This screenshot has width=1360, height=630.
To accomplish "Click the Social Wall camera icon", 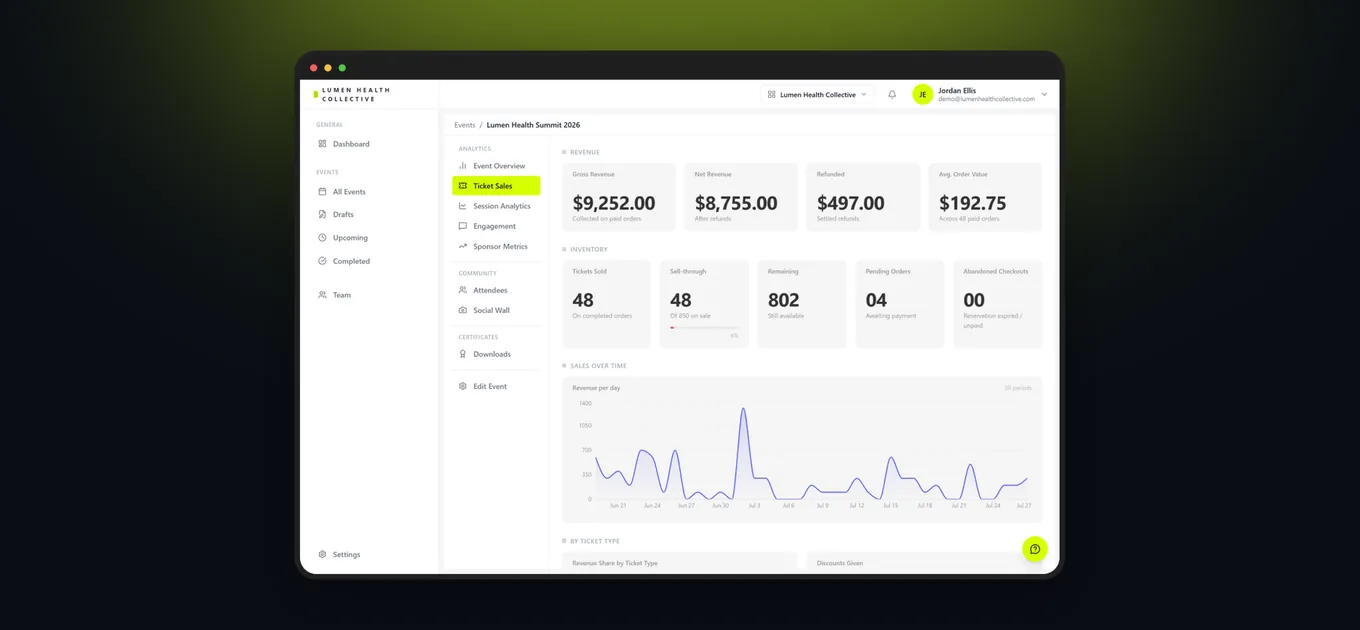I will tap(463, 310).
